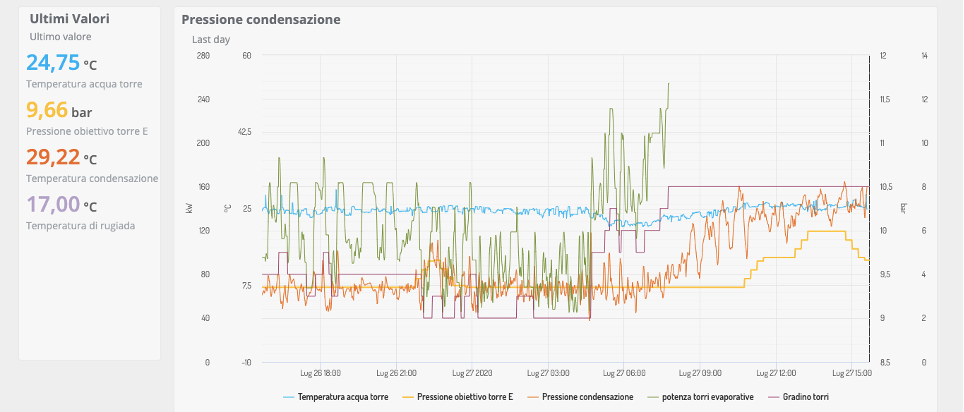964x412 pixels.
Task: Click the Temperatura condensazione label
Action: coord(92,178)
